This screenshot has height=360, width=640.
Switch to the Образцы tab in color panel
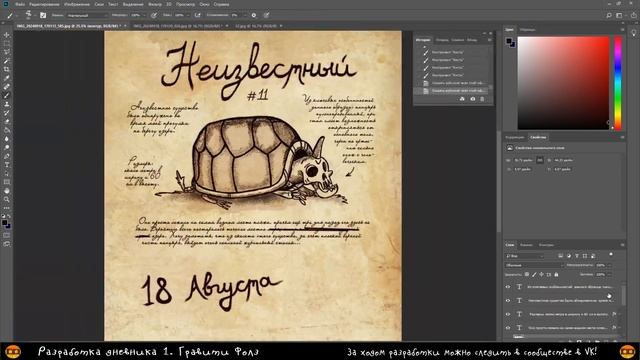click(x=527, y=30)
